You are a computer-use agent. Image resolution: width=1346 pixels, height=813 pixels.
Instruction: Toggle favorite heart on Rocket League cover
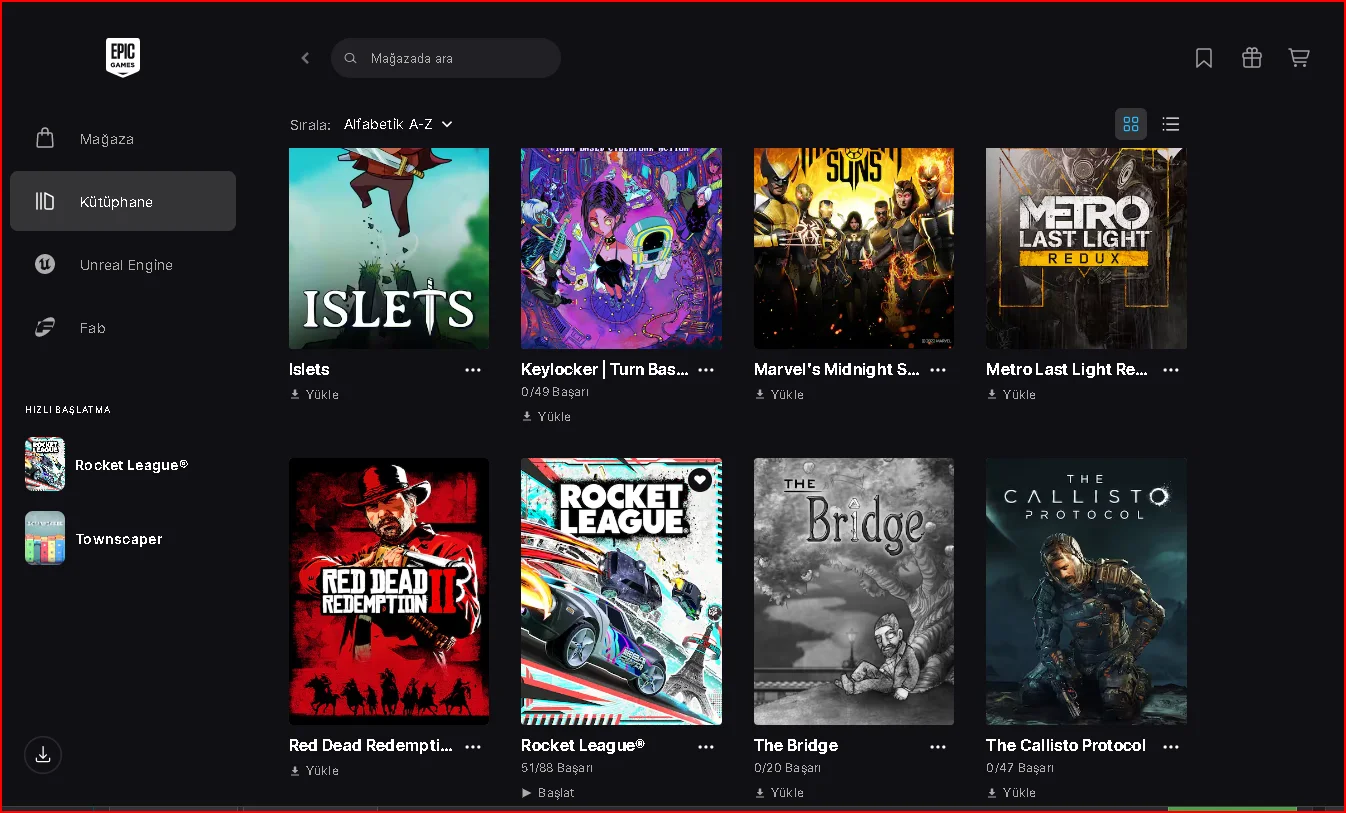[700, 480]
